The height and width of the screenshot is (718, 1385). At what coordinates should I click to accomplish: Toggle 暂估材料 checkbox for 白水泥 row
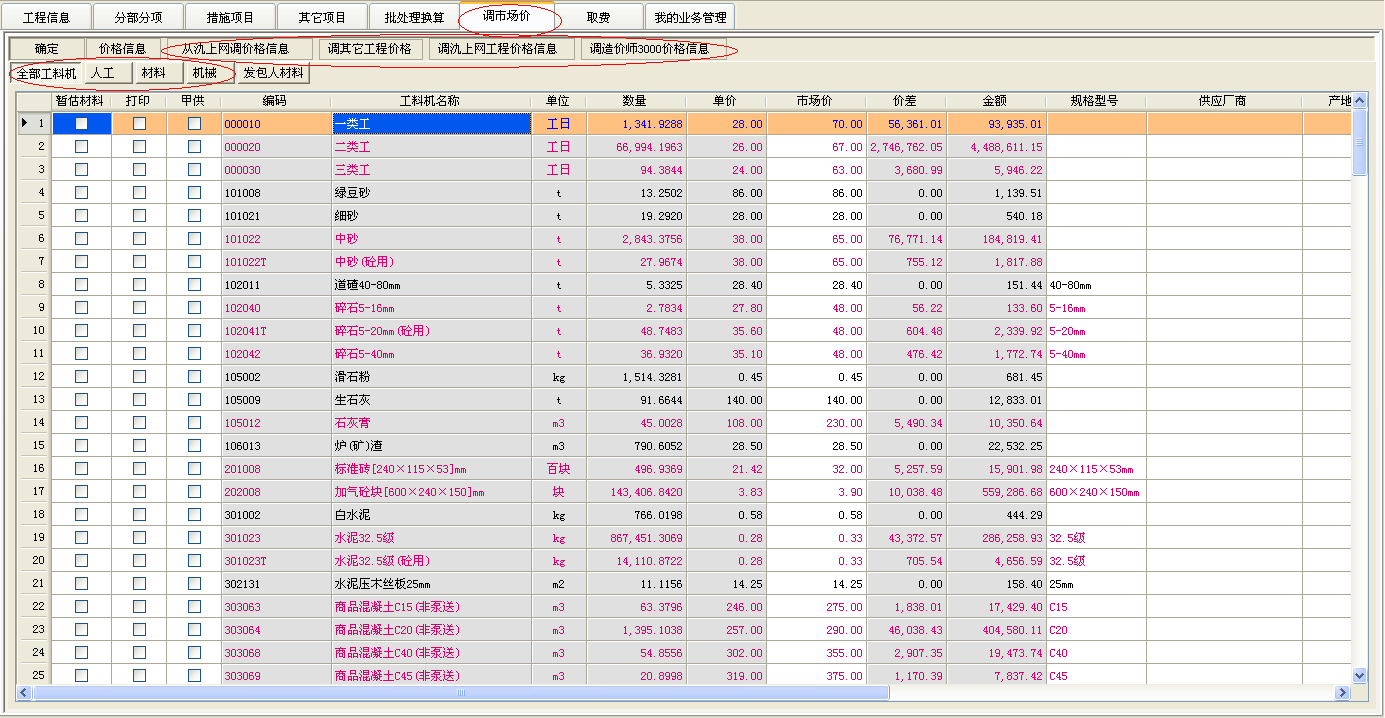pyautogui.click(x=81, y=515)
